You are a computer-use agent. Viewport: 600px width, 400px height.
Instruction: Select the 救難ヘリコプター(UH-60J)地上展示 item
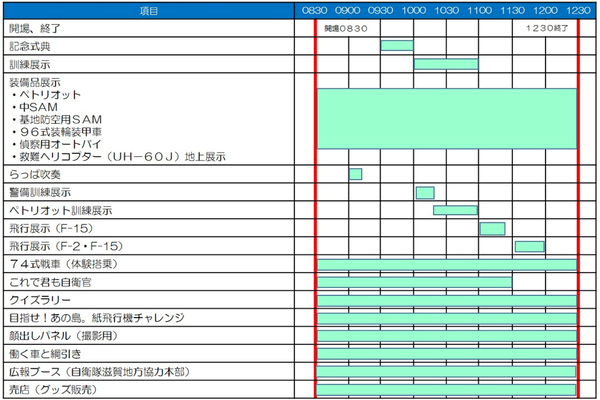pyautogui.click(x=118, y=157)
